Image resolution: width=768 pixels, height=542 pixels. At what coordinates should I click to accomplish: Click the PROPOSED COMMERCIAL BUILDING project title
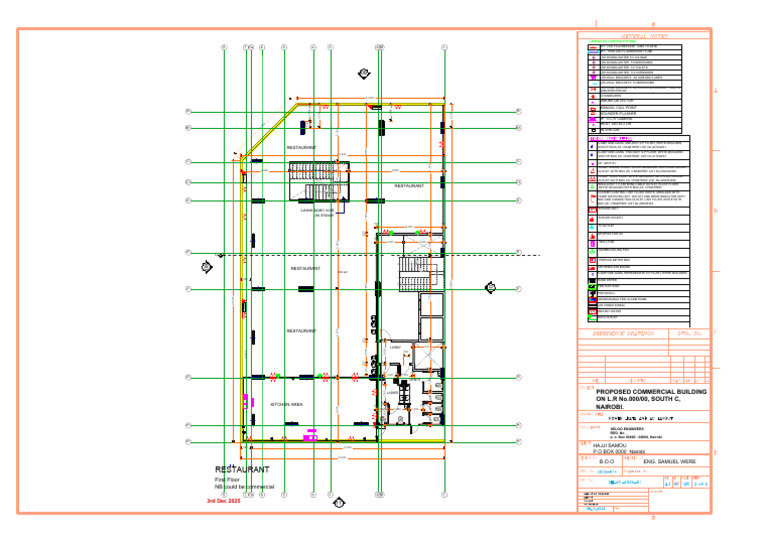[x=651, y=399]
